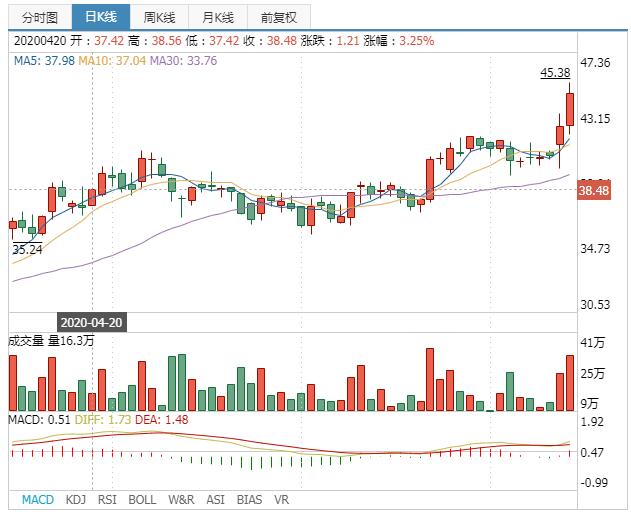
Task: Click the MA10: 37.04 label
Action: (x=112, y=61)
